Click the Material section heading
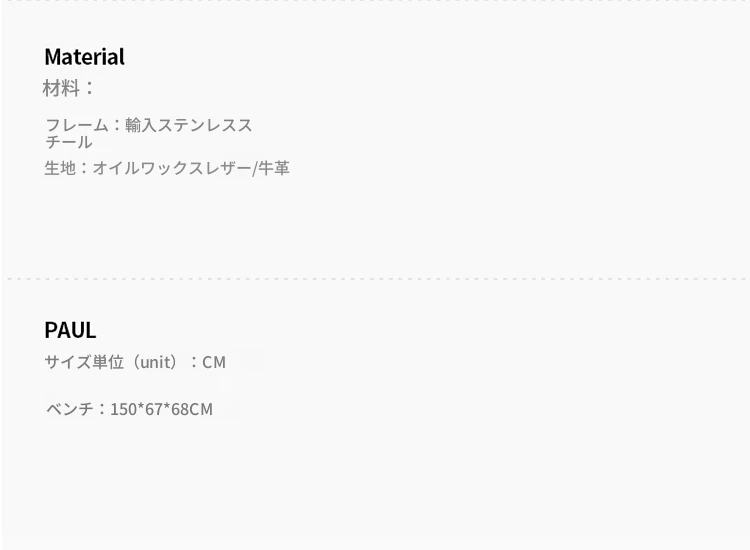750x550 pixels. click(84, 57)
